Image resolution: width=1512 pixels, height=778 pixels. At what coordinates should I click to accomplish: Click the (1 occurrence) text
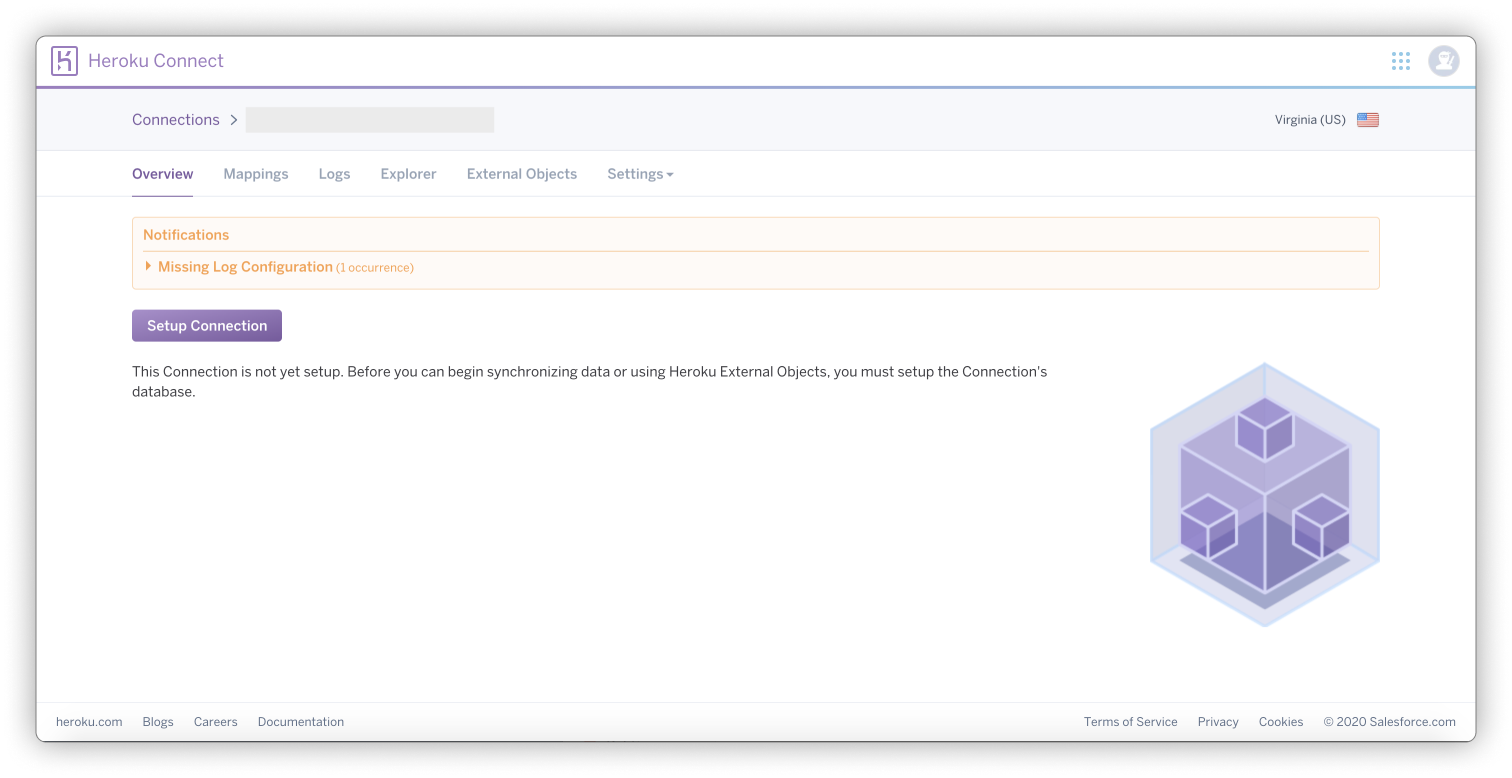(x=375, y=268)
